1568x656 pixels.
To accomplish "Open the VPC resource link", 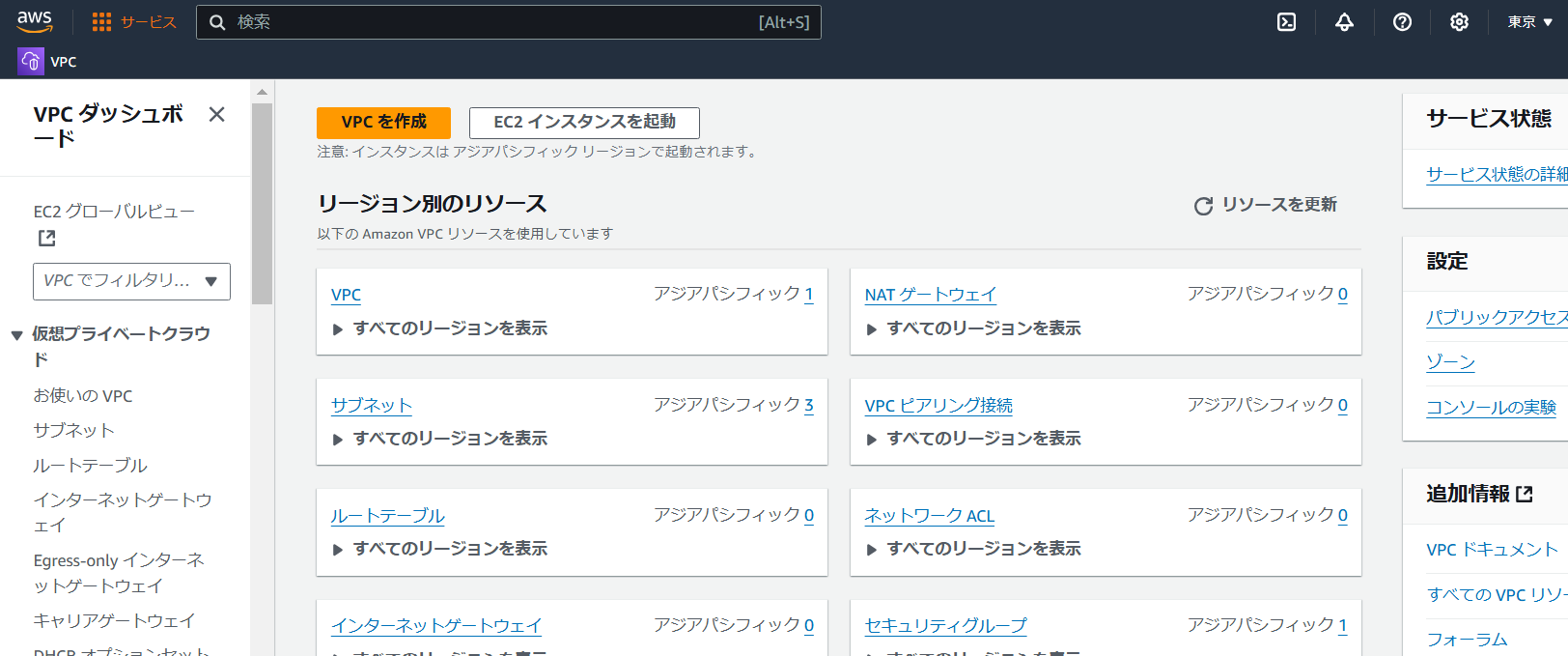I will tap(346, 295).
